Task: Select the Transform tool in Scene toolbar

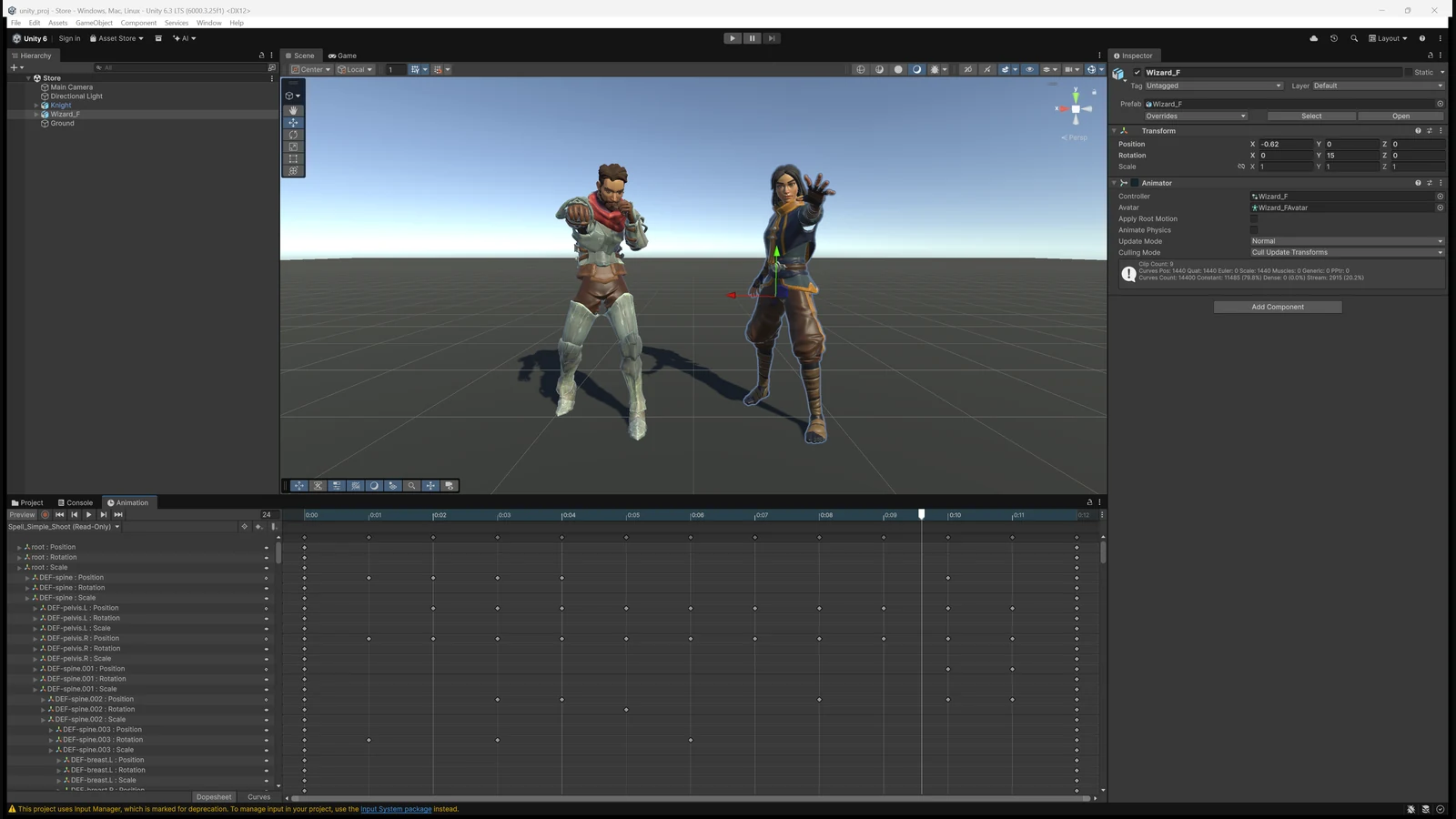Action: tap(293, 170)
